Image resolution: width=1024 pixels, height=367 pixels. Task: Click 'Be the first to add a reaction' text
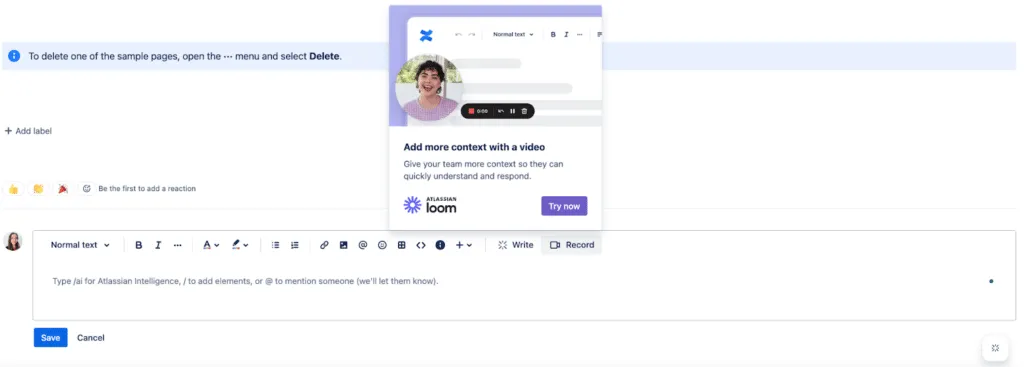[147, 189]
